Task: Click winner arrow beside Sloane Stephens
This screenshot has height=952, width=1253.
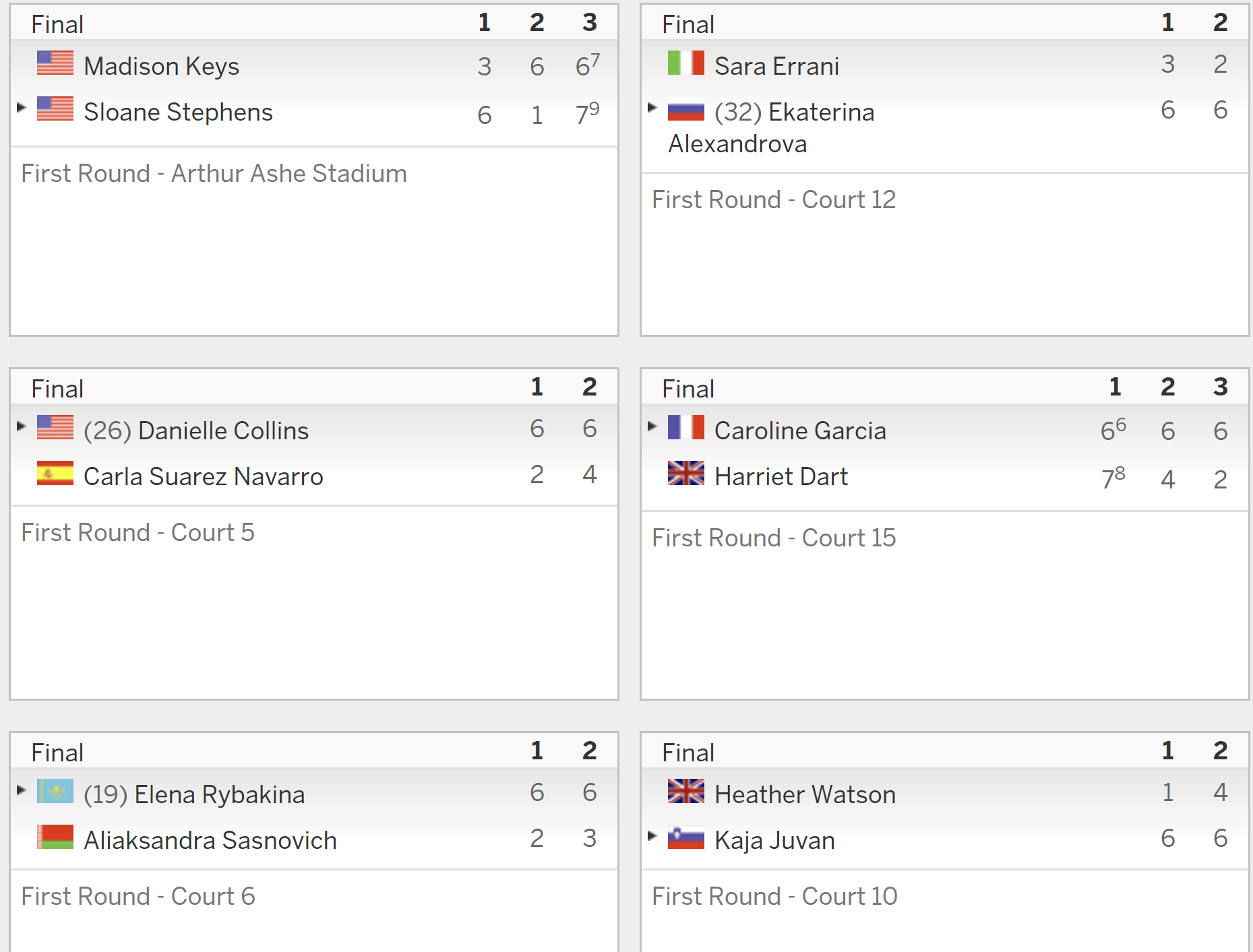Action: [22, 107]
